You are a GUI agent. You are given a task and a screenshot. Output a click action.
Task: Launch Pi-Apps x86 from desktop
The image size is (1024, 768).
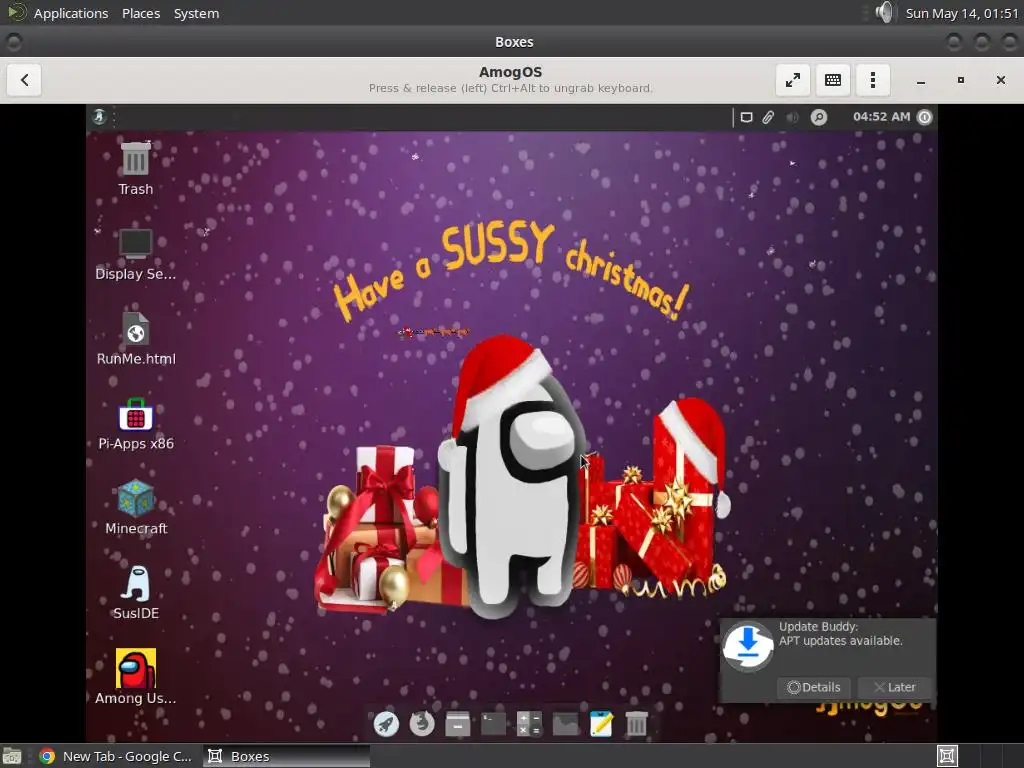(135, 424)
